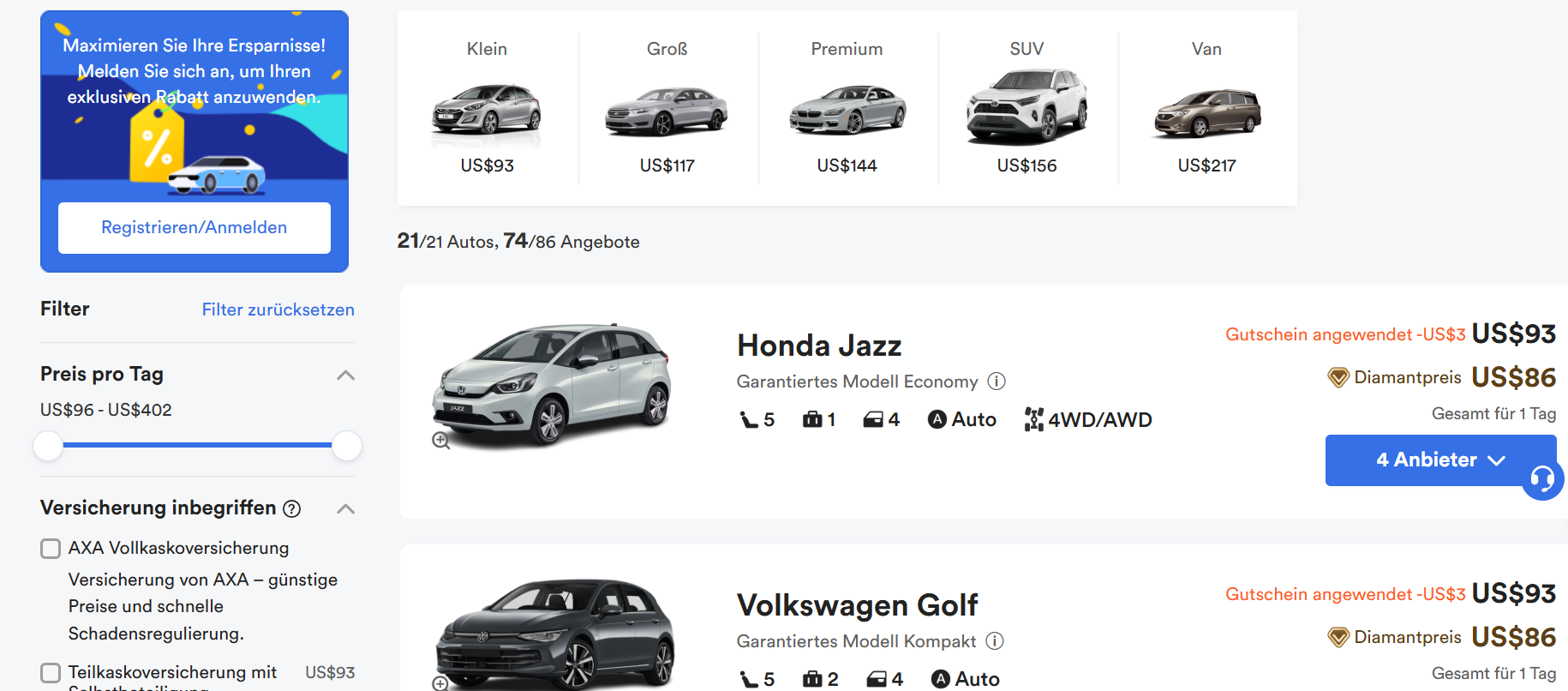The height and width of the screenshot is (691, 1568).
Task: Click the Filter zurücksetzen link
Action: pyautogui.click(x=278, y=309)
